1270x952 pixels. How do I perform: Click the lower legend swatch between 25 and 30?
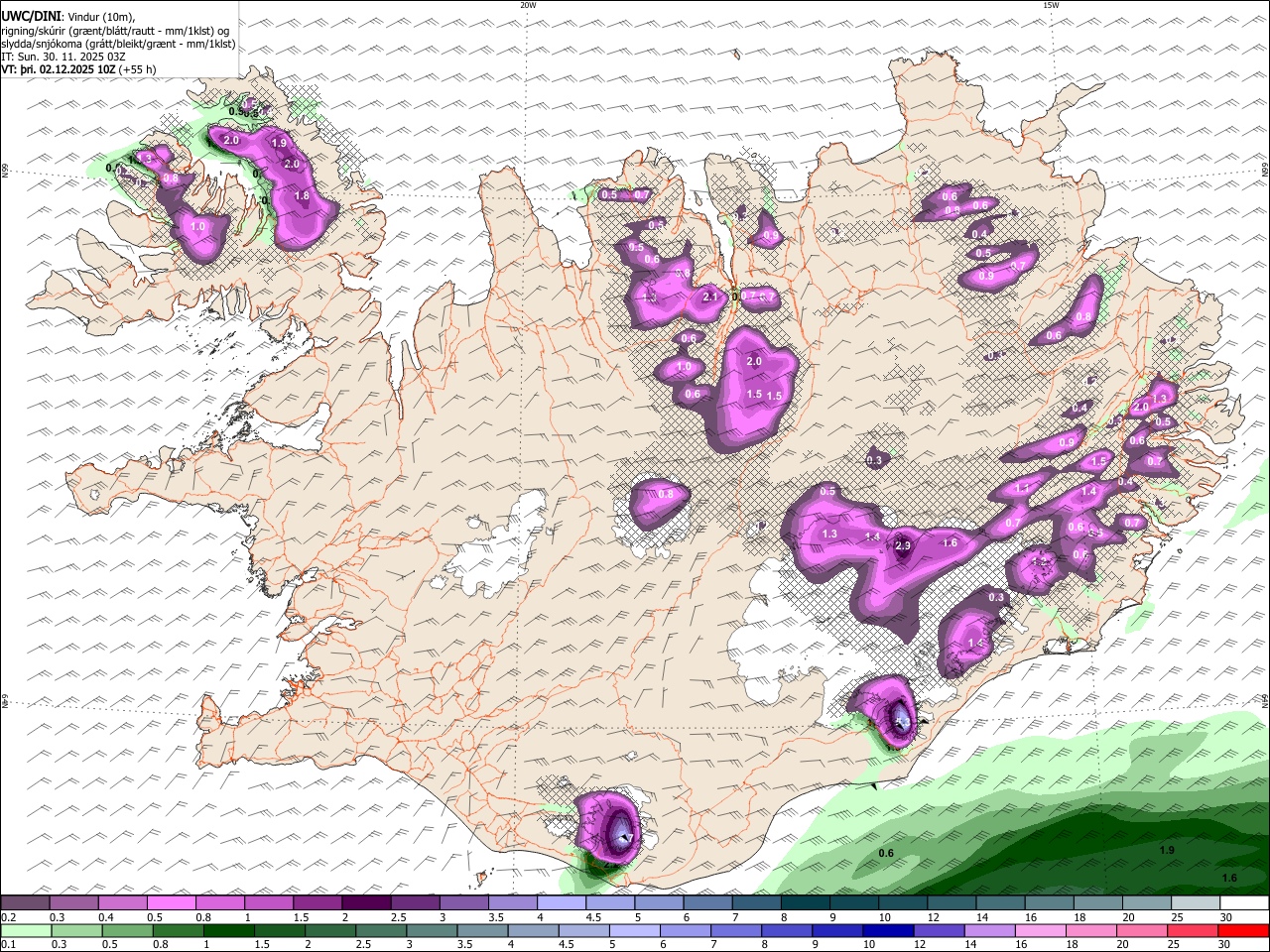(1194, 930)
